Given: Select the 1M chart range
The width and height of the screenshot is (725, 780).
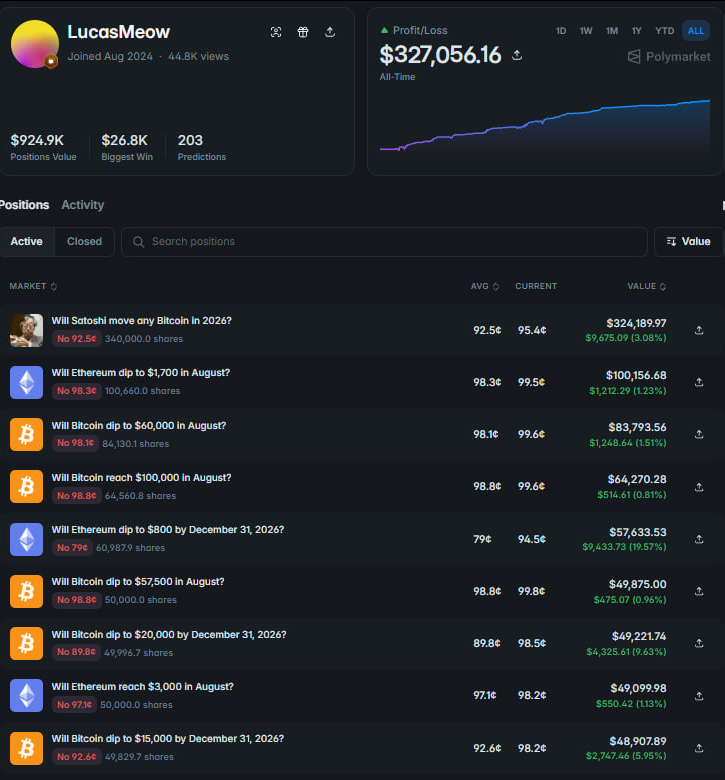Looking at the screenshot, I should 612,31.
